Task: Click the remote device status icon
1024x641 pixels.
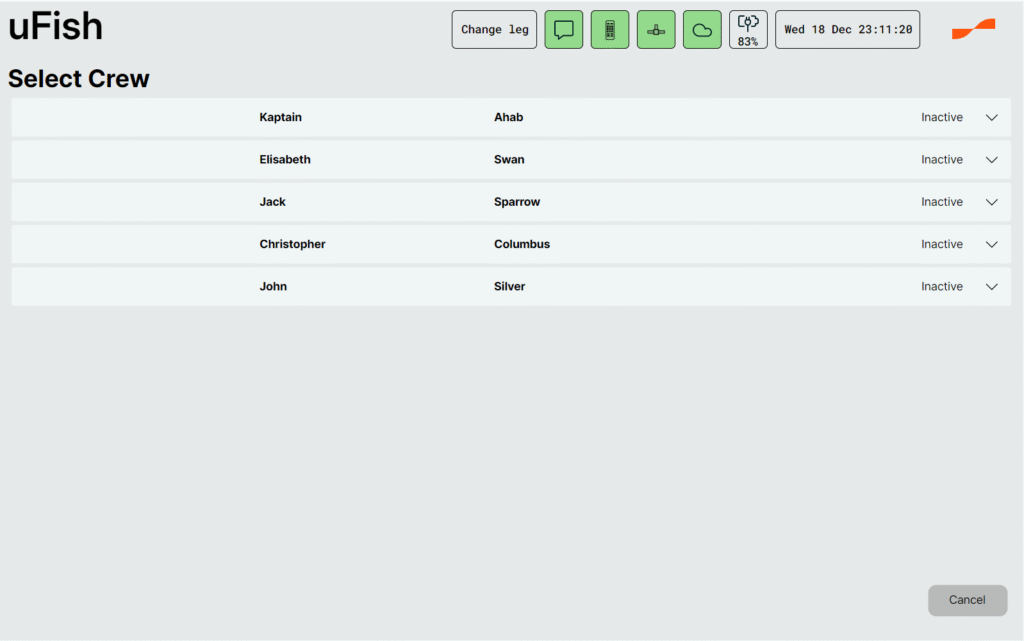Action: [x=610, y=30]
